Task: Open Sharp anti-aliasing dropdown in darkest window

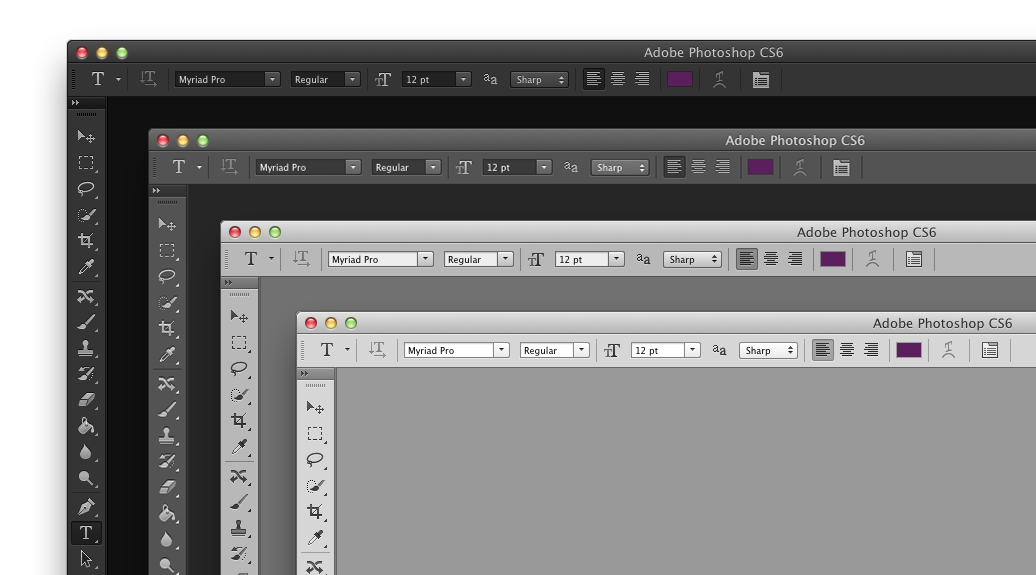Action: click(539, 79)
